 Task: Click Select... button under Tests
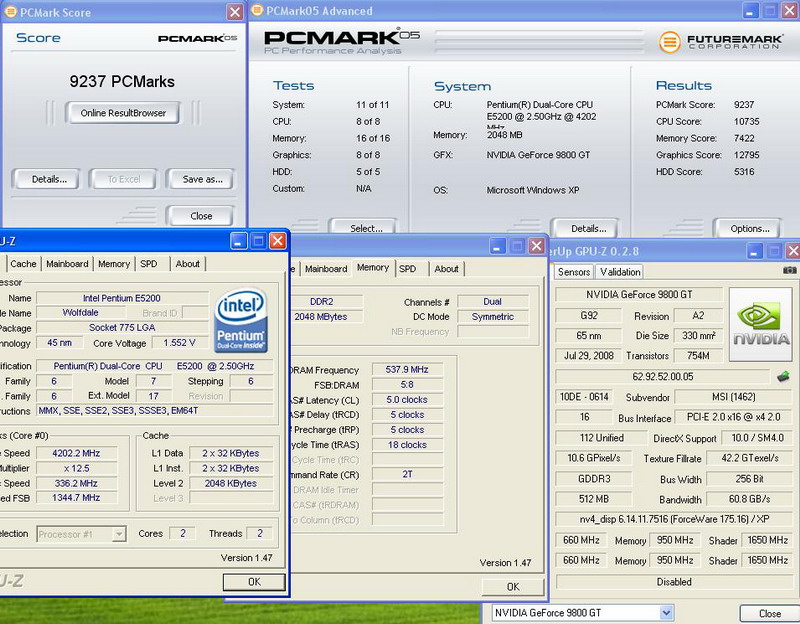[x=365, y=228]
